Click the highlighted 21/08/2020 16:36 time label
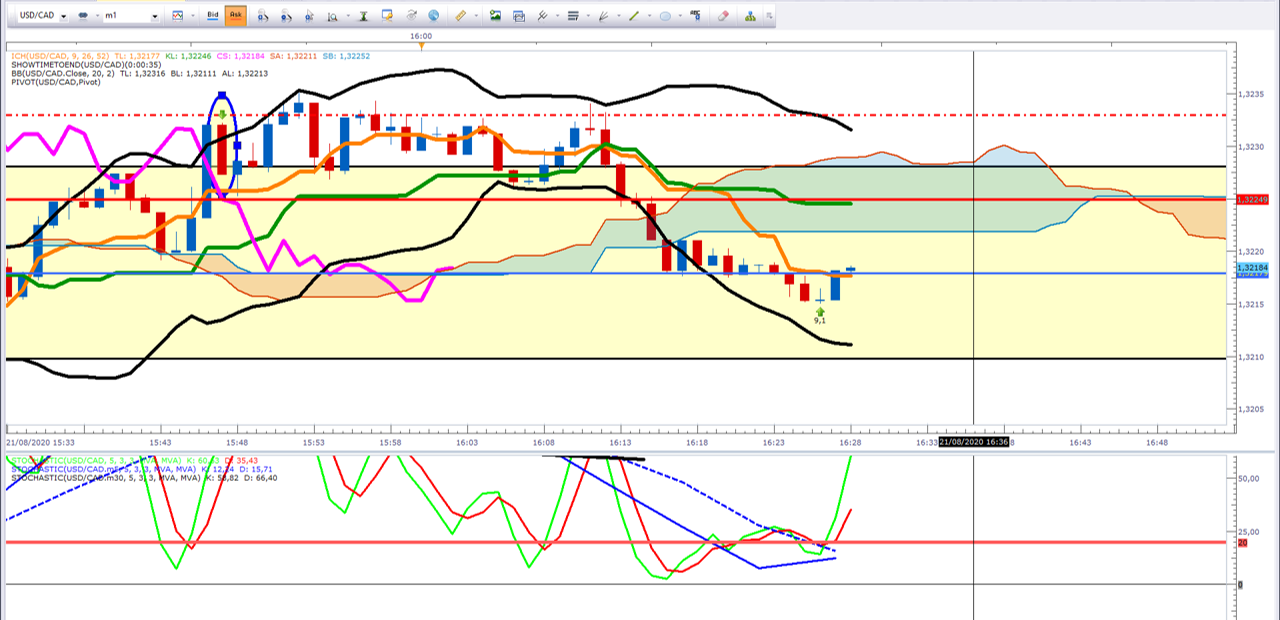 coord(973,442)
